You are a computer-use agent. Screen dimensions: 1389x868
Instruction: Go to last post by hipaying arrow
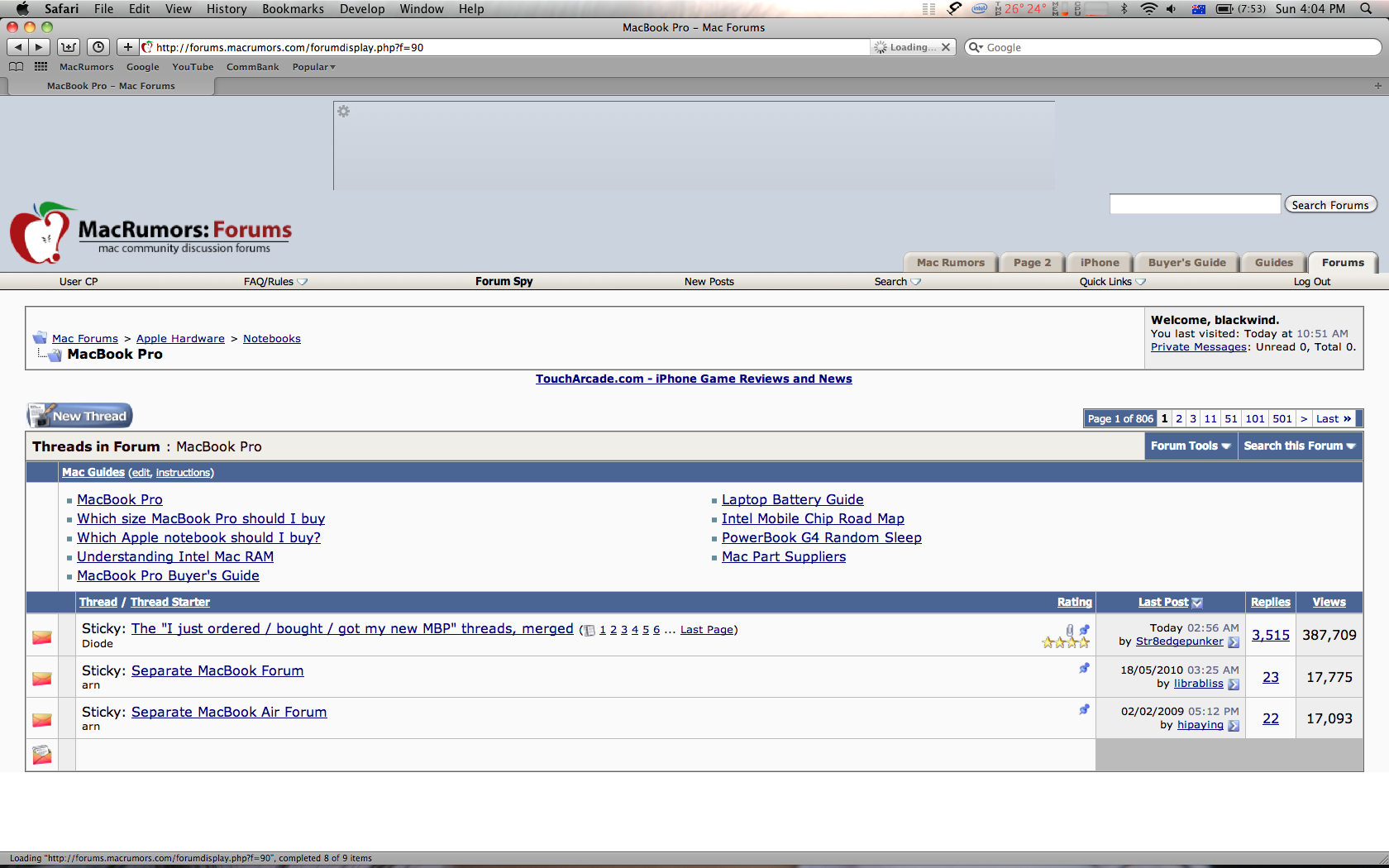click(x=1234, y=726)
